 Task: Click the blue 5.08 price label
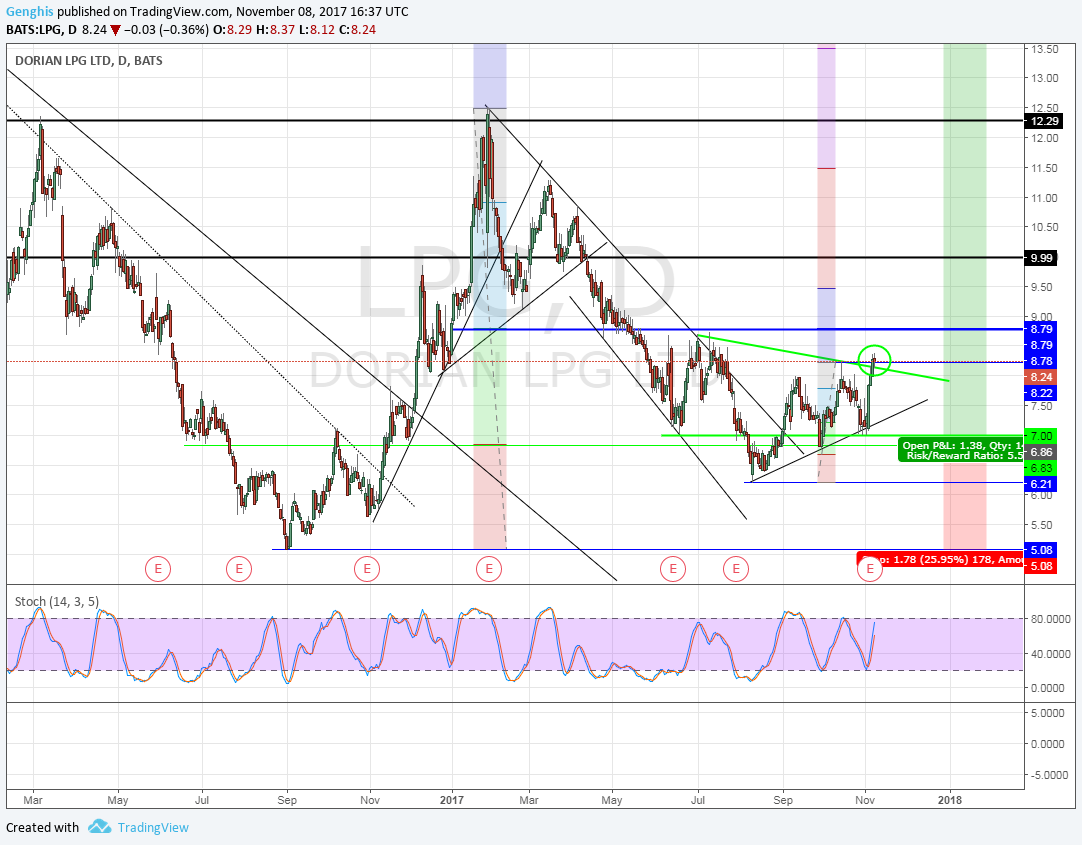(1040, 550)
